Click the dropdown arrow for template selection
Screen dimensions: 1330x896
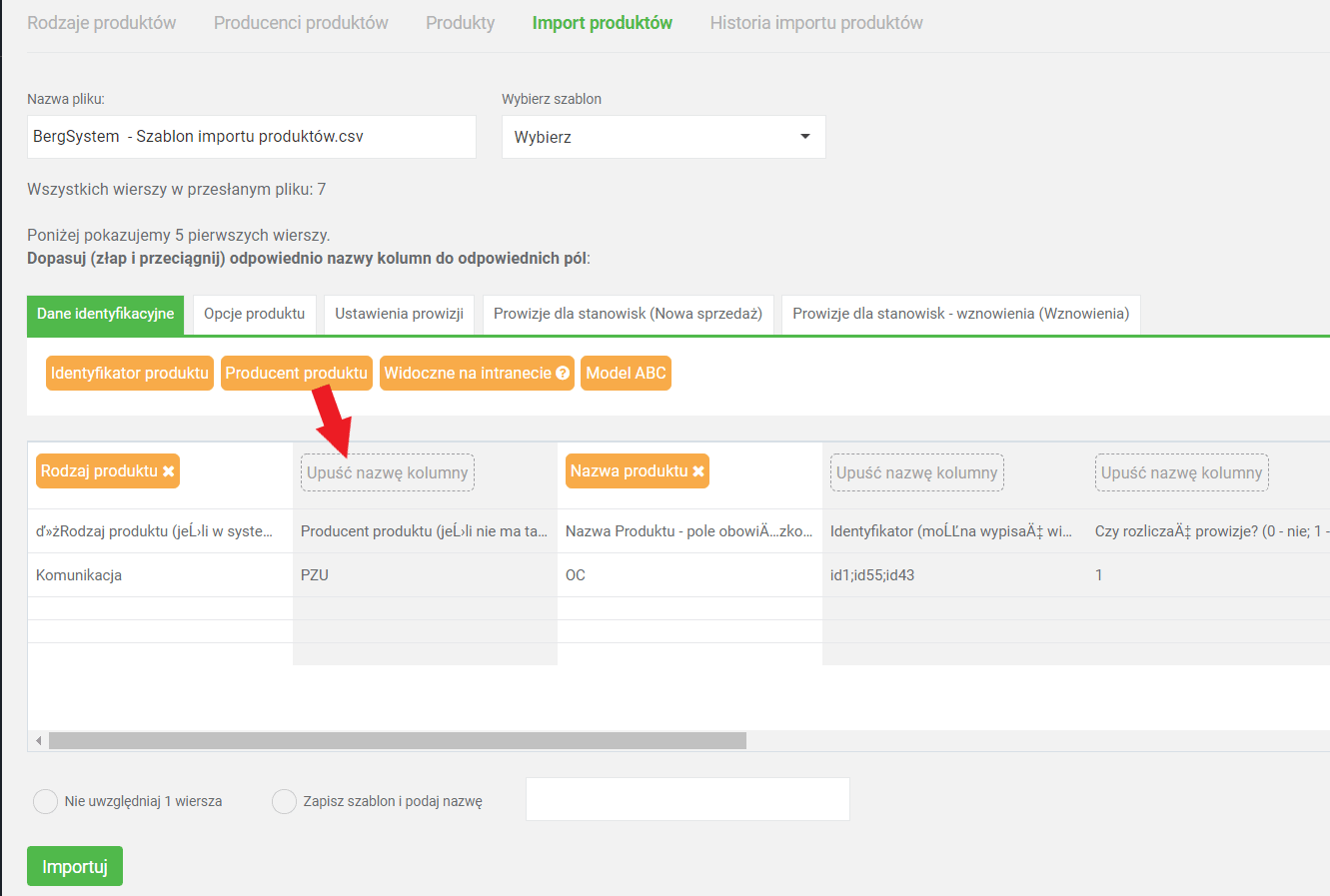(804, 137)
